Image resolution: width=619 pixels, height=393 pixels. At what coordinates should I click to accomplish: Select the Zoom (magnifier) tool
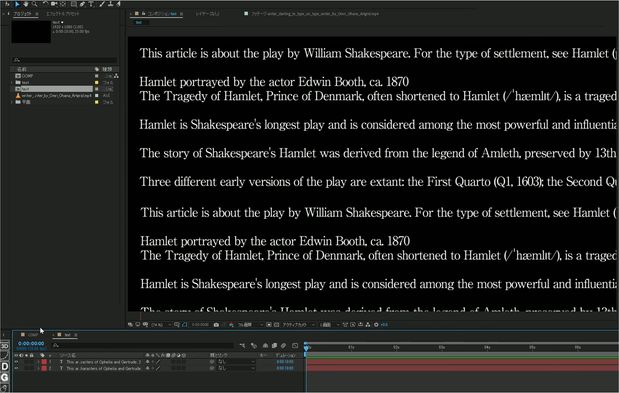click(x=35, y=4)
